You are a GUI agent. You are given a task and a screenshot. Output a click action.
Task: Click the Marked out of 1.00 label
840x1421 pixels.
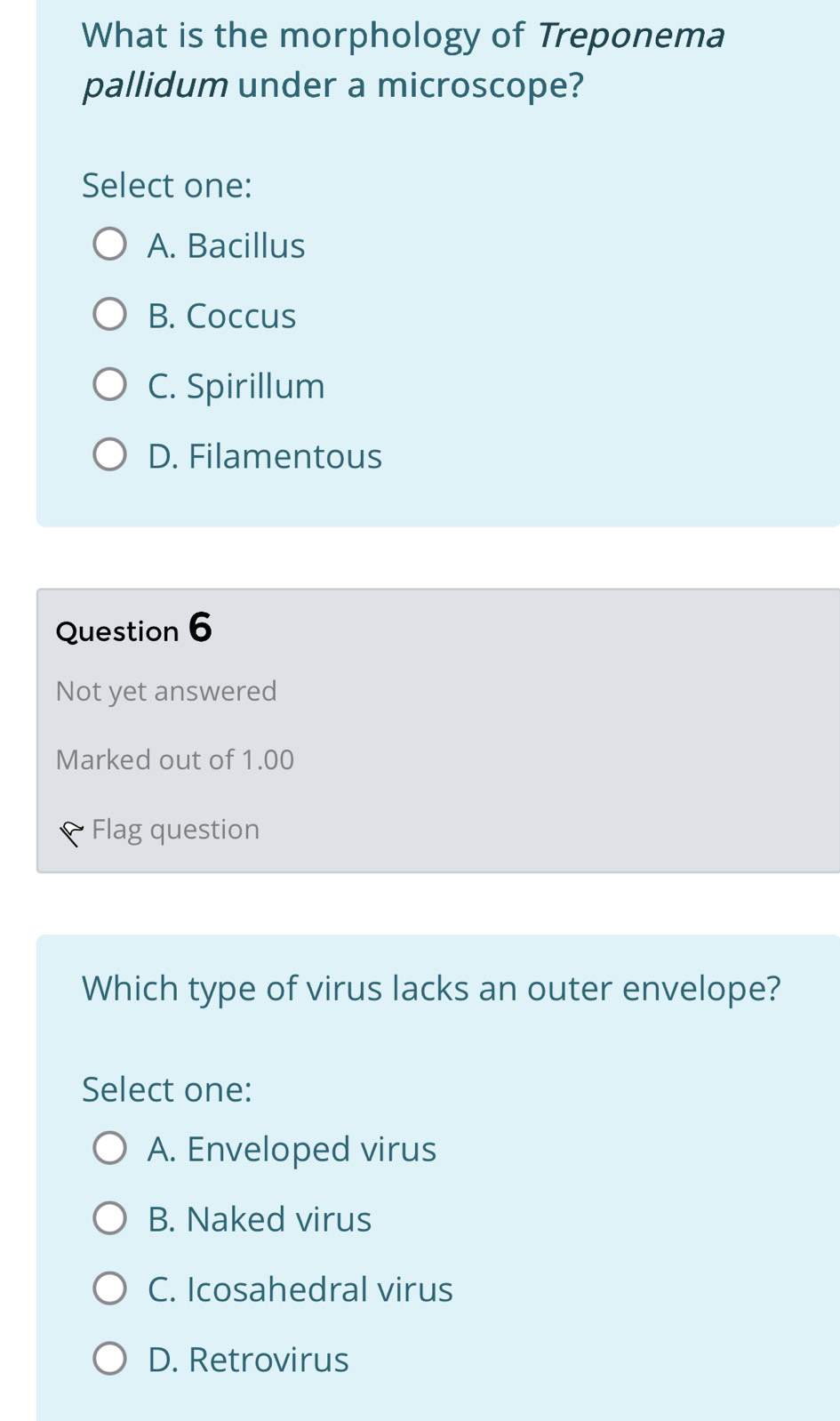[175, 760]
